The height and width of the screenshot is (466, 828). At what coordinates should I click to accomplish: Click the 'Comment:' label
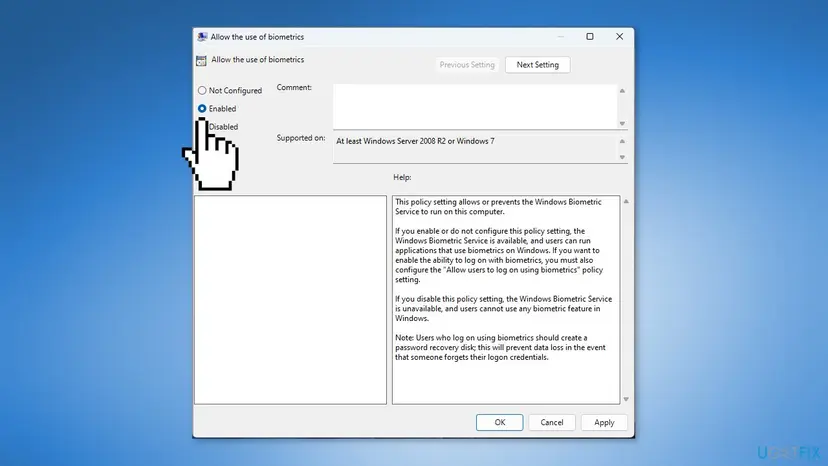click(294, 88)
